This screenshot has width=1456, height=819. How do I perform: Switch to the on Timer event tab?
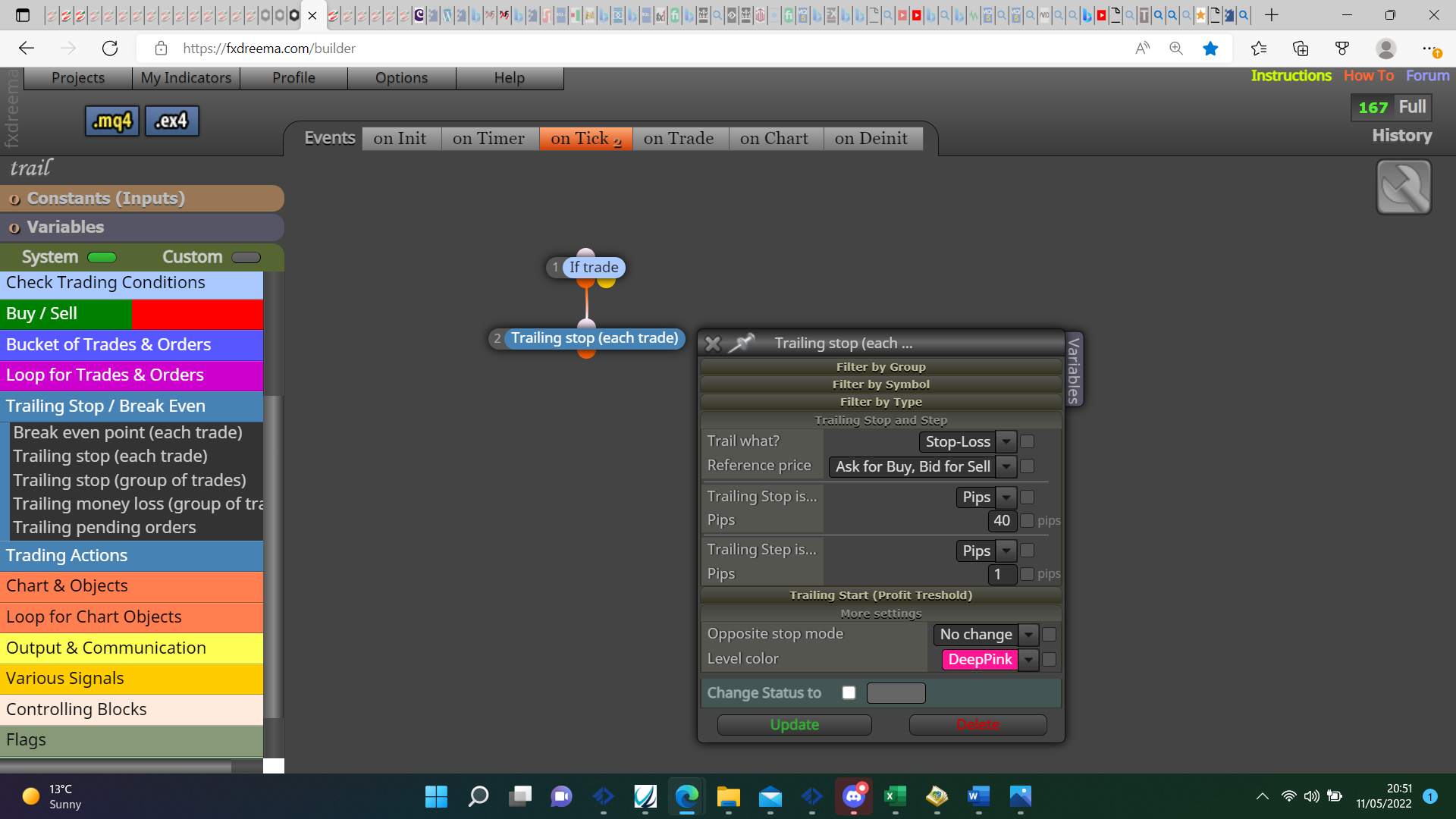click(x=489, y=139)
